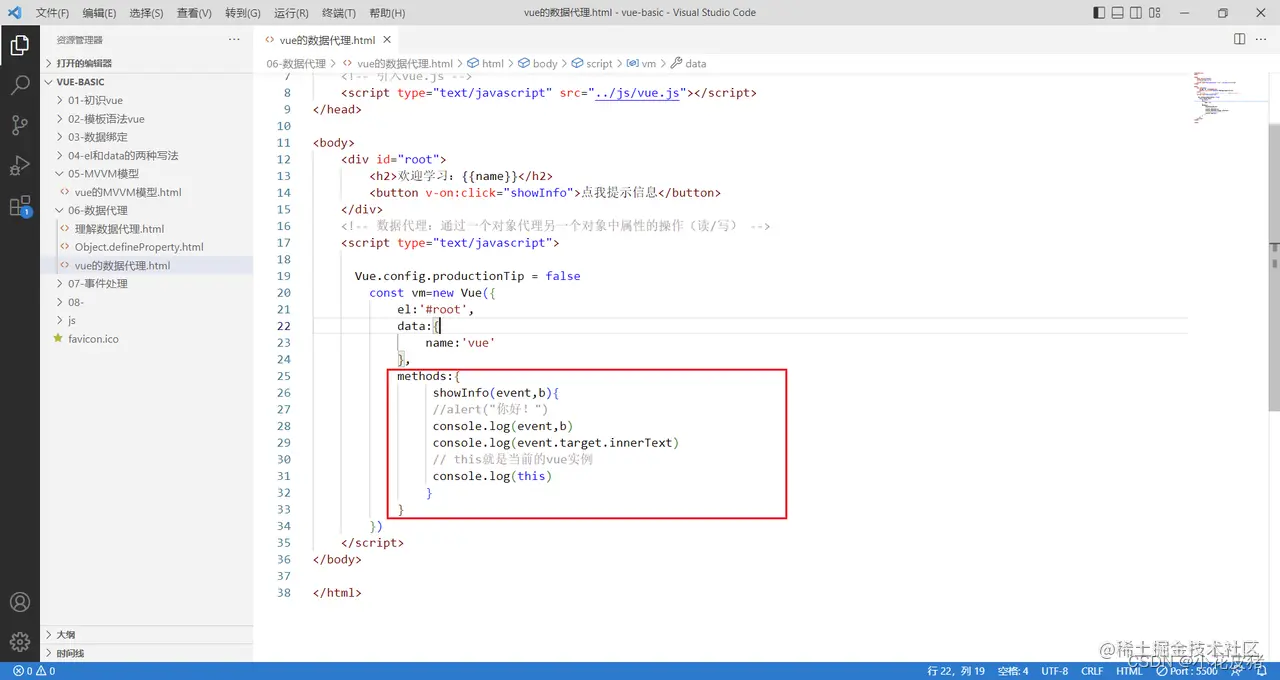Open the 选择(S) menu
This screenshot has width=1280, height=680.
146,13
